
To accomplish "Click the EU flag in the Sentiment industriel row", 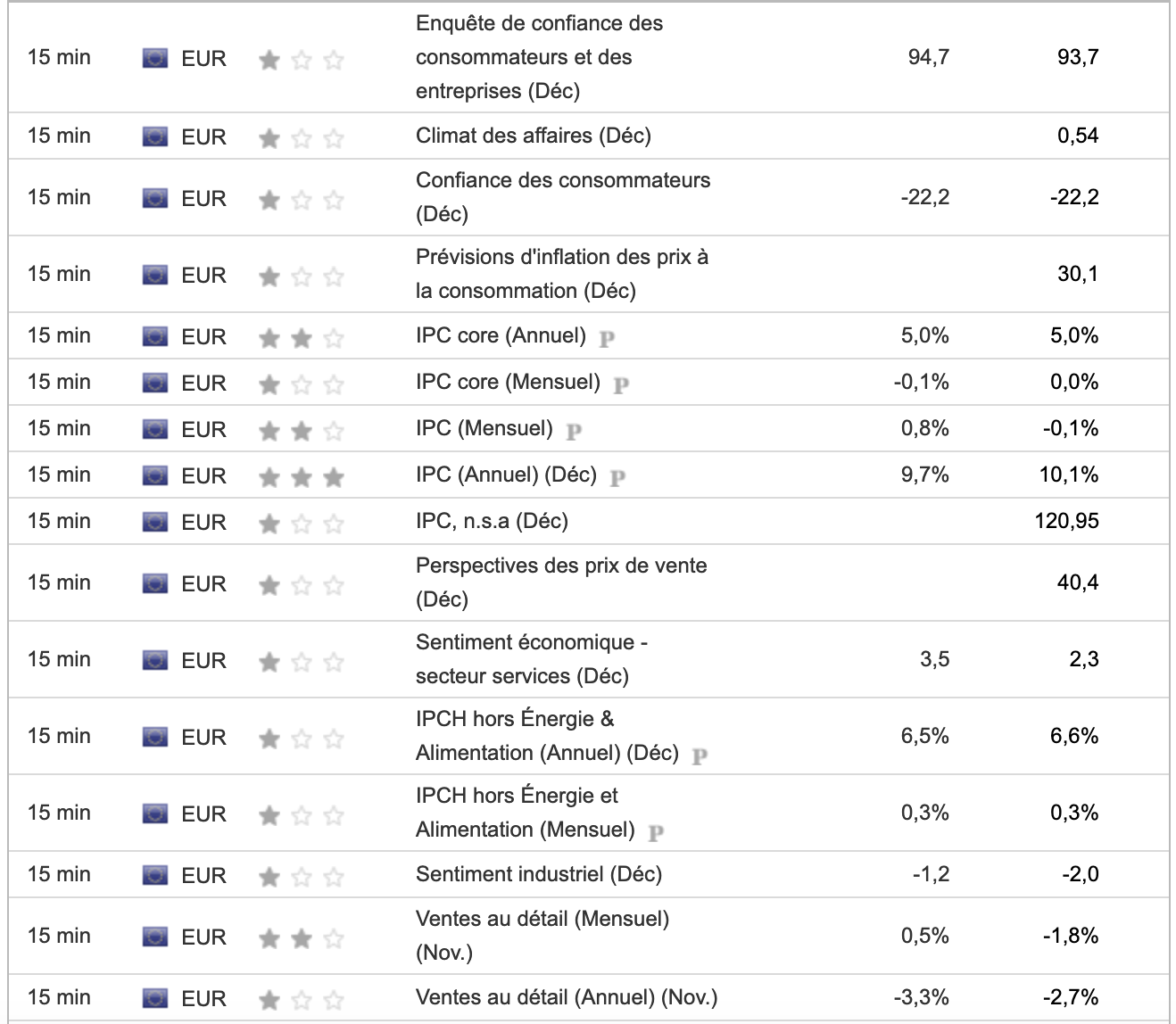I will (155, 875).
